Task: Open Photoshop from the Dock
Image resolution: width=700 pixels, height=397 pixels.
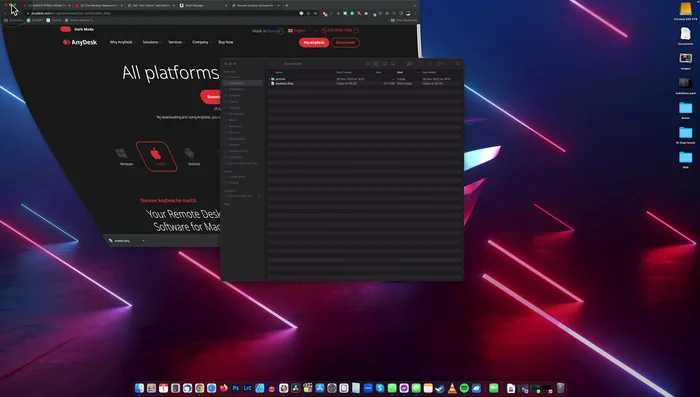Action: [236, 388]
